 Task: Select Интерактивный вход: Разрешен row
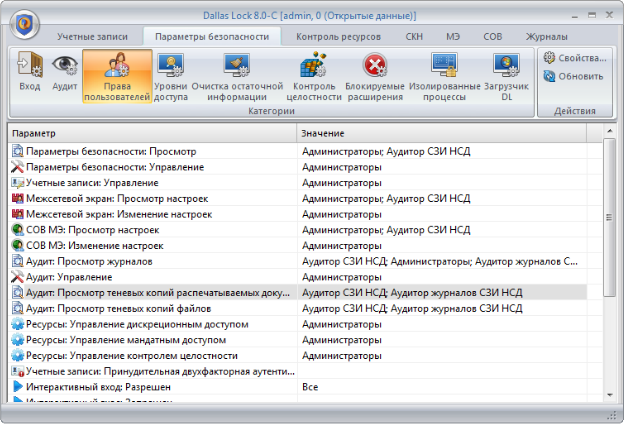(150, 386)
